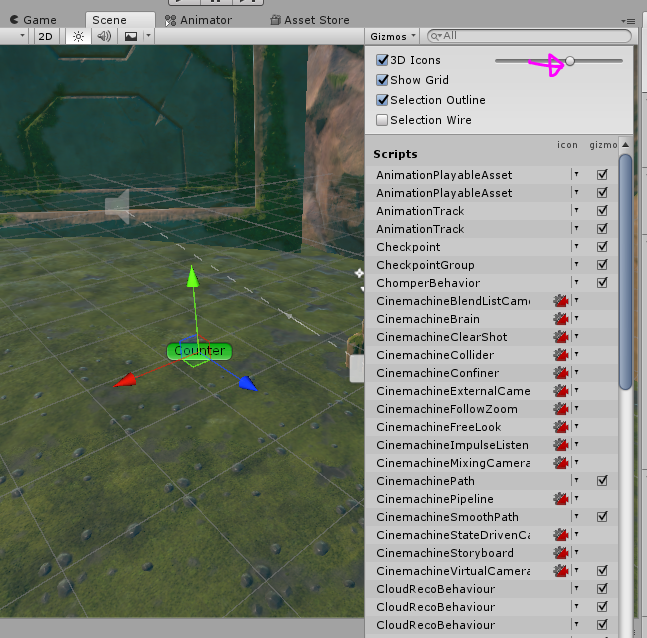Open the CheckpointGroup icon dropdown arrow
Viewport: 647px width, 638px height.
[x=576, y=264]
